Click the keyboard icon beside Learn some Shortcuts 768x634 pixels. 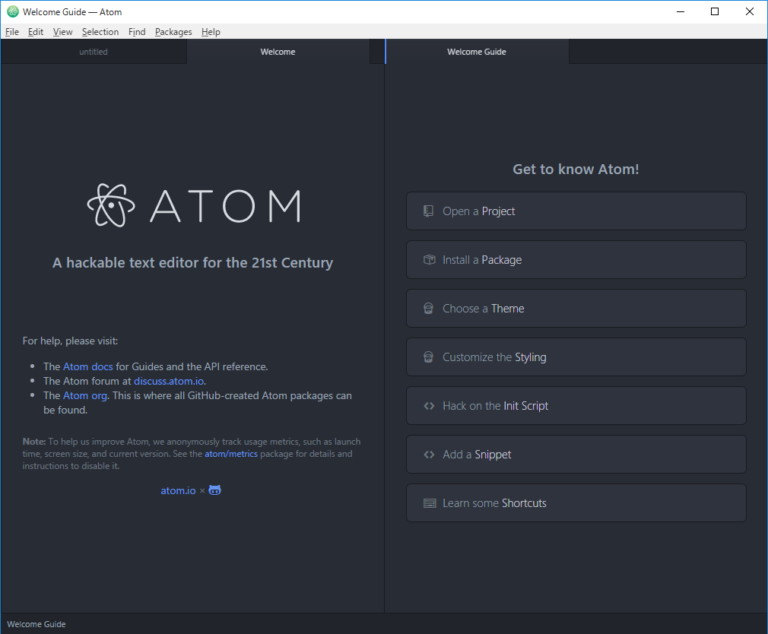click(x=430, y=503)
